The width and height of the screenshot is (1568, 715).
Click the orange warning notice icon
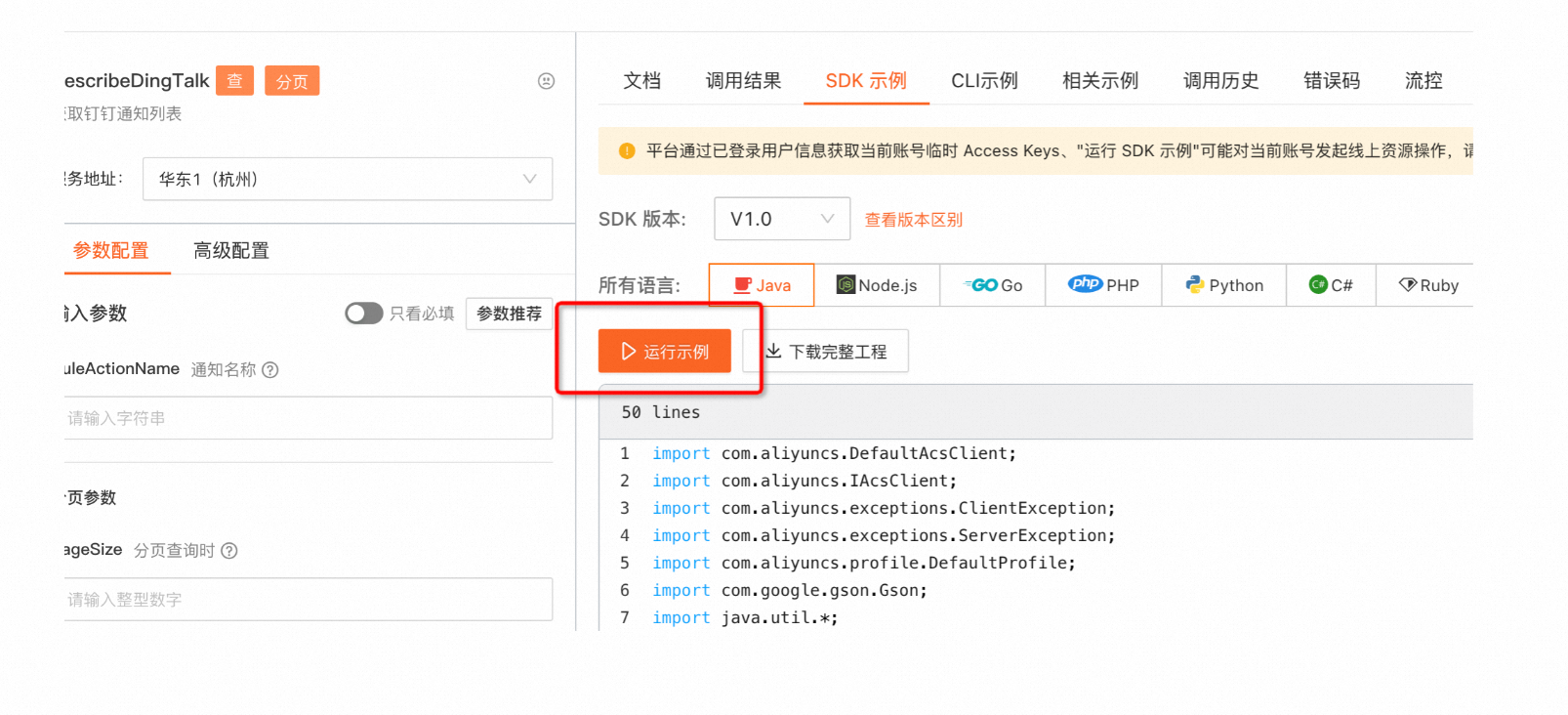click(627, 151)
